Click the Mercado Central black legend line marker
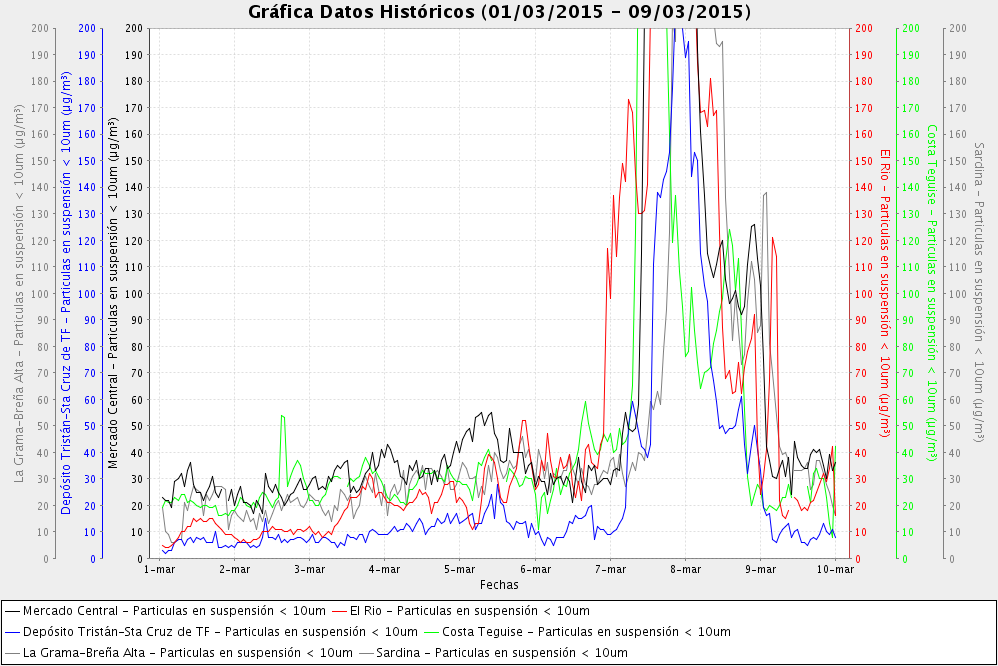998x666 pixels. [12, 610]
